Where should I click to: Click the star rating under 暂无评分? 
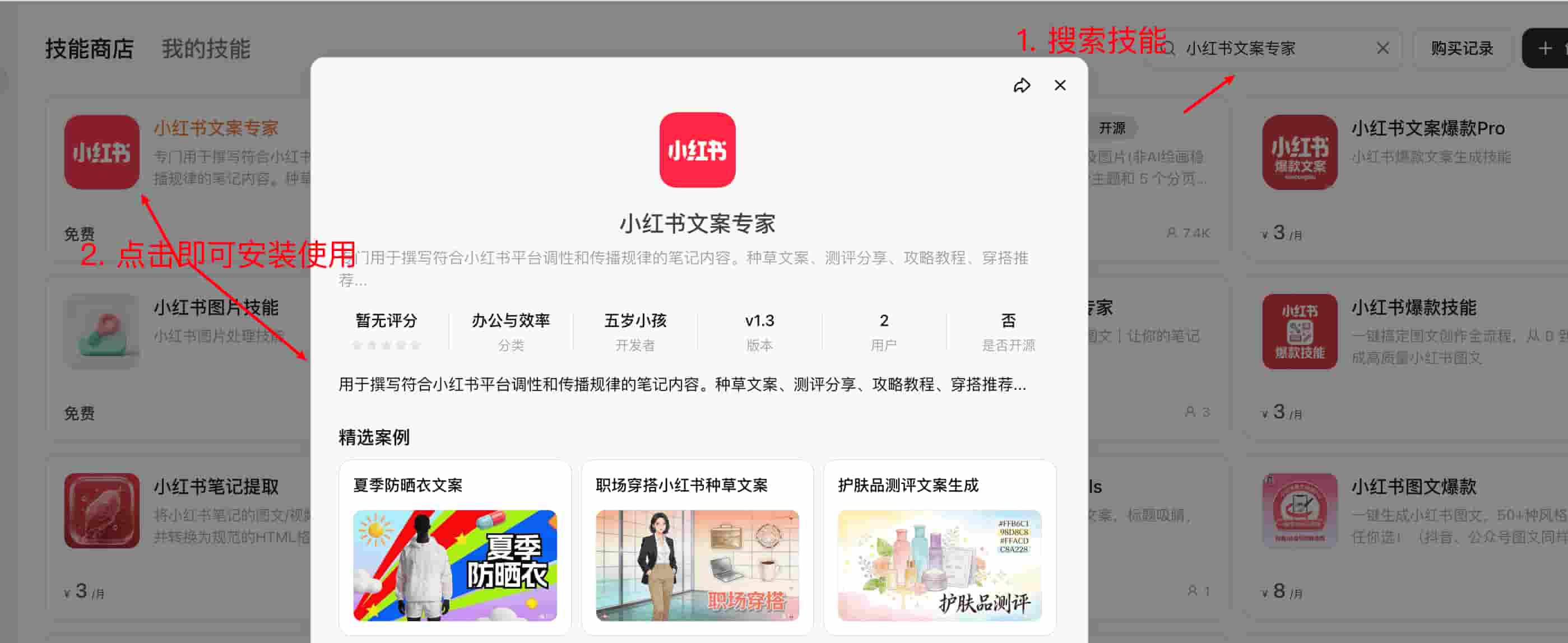[x=386, y=346]
